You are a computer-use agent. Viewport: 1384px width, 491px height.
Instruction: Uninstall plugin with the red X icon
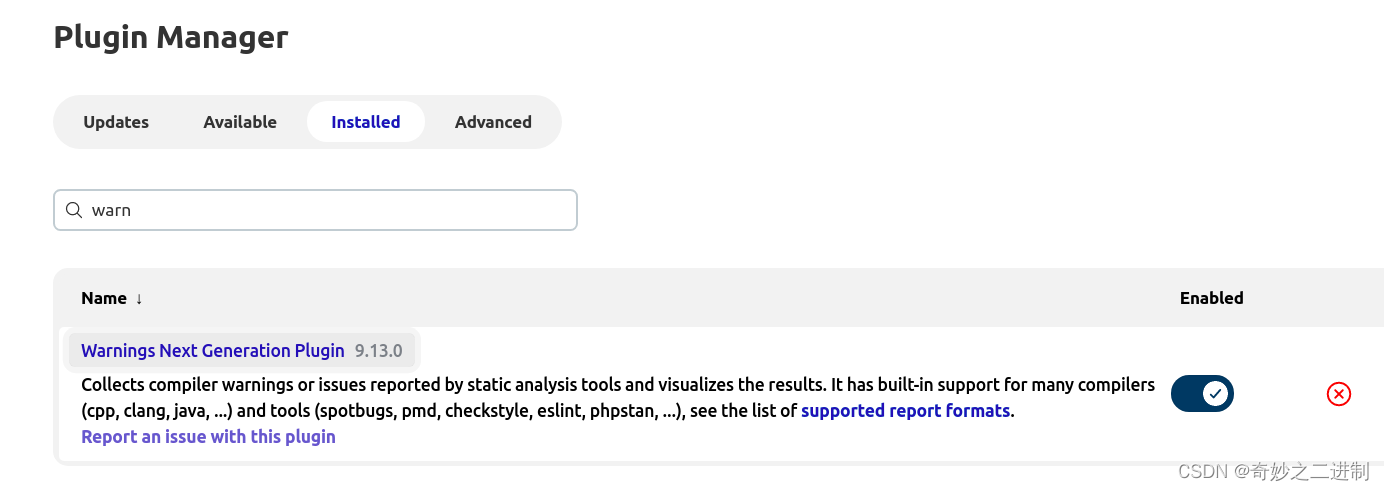[1338, 394]
